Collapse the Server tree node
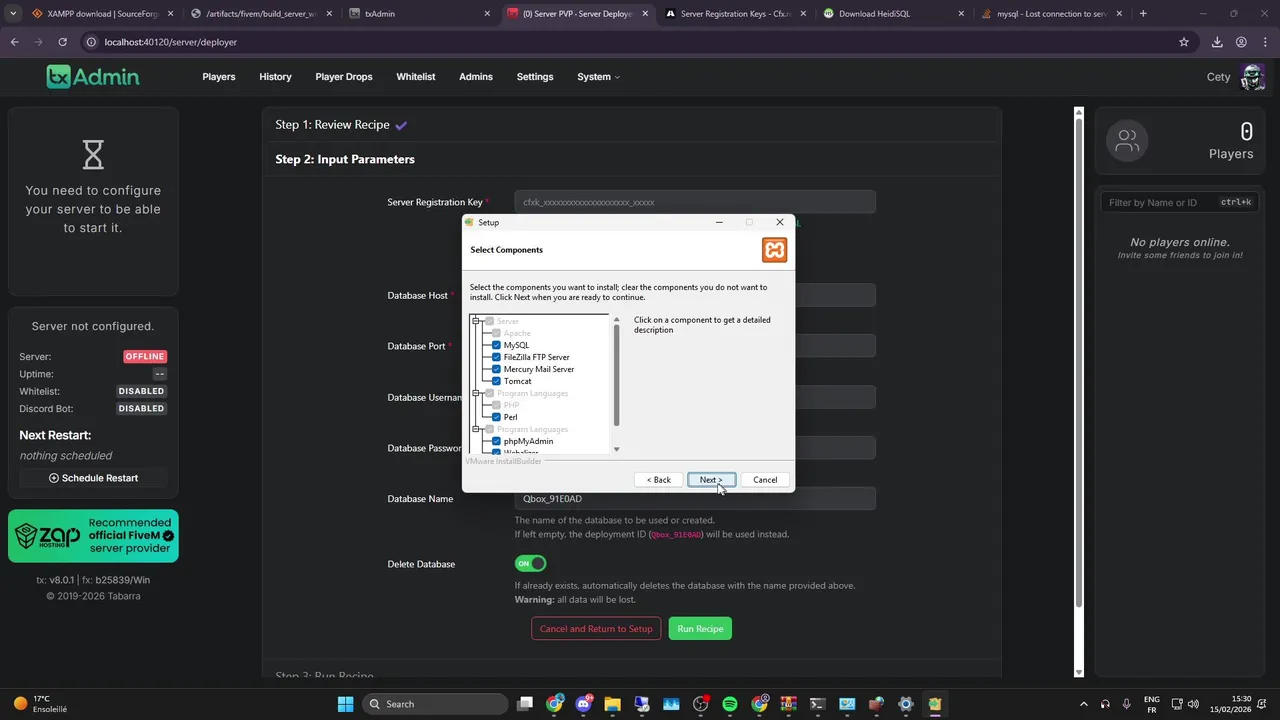Image resolution: width=1280 pixels, height=720 pixels. (x=477, y=321)
